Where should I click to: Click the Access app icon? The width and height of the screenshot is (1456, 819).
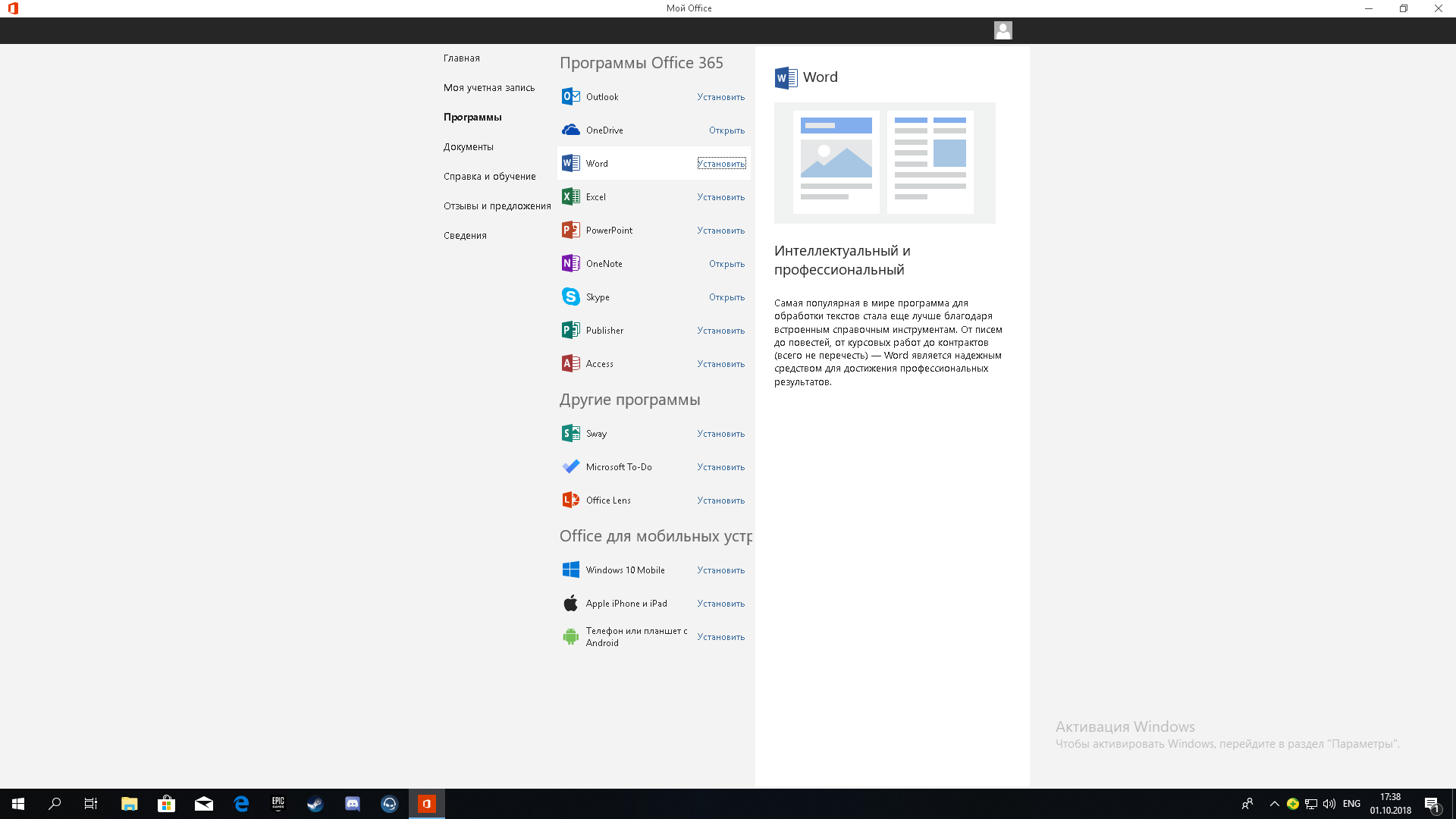click(570, 364)
